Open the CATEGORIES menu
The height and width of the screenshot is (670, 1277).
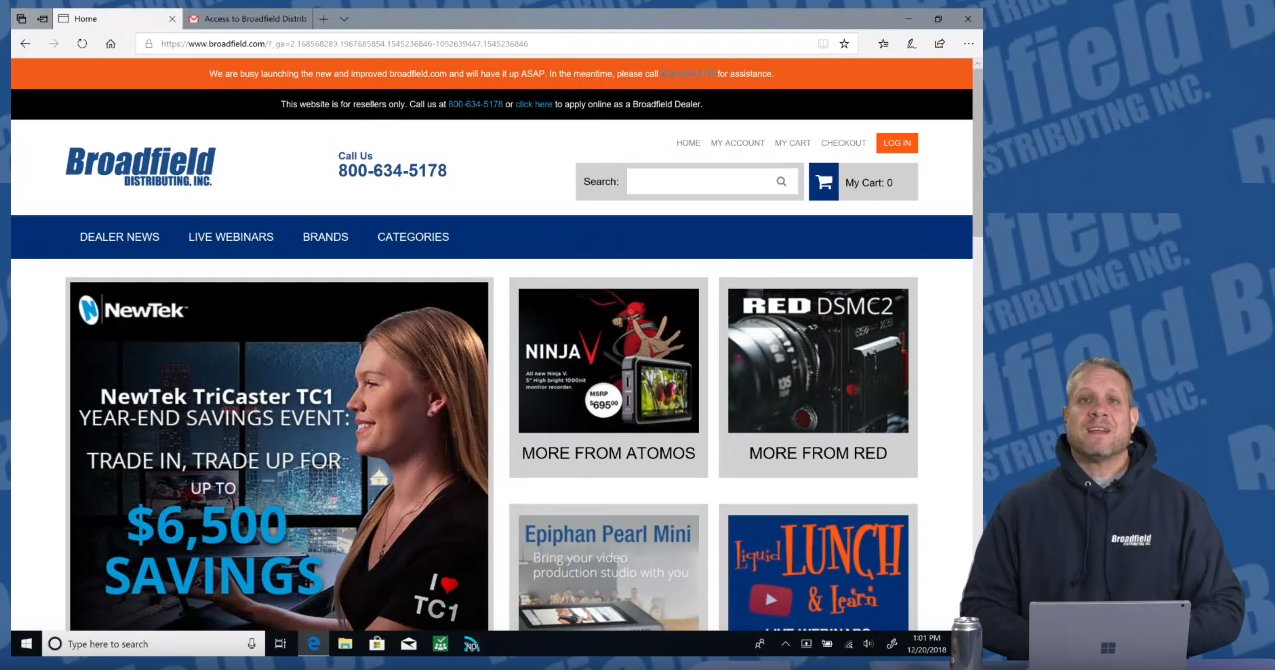pyautogui.click(x=413, y=237)
